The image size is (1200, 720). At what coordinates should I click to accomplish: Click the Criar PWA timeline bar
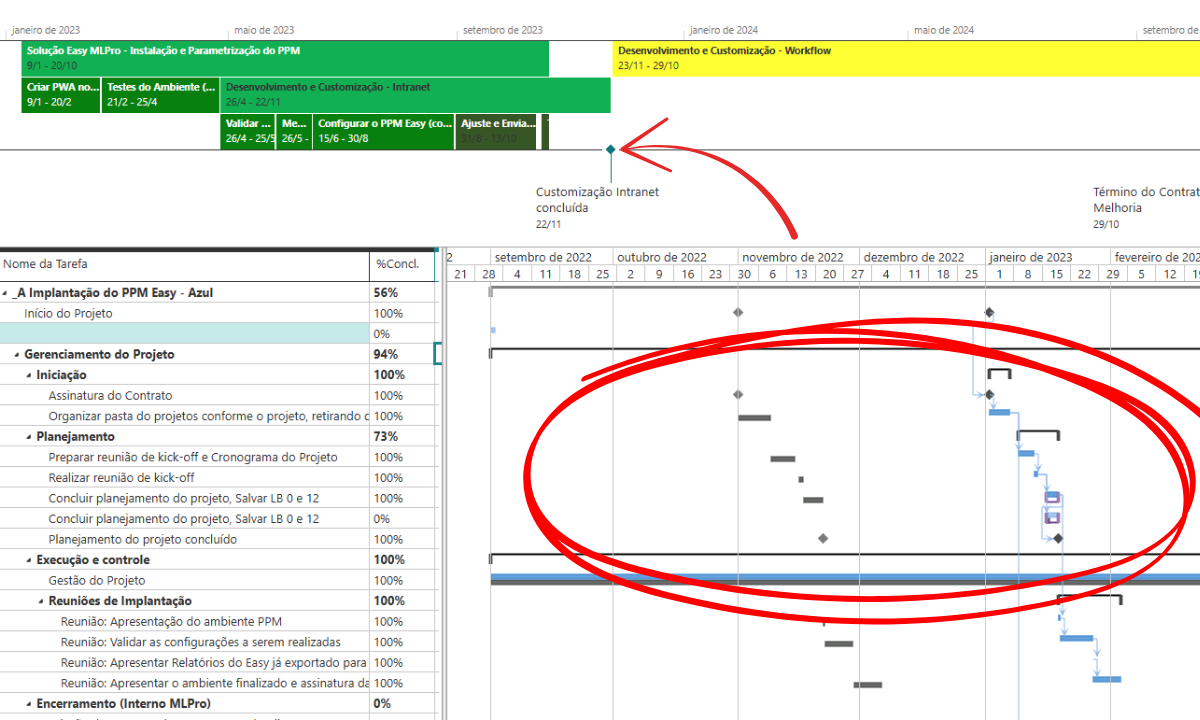tap(61, 96)
